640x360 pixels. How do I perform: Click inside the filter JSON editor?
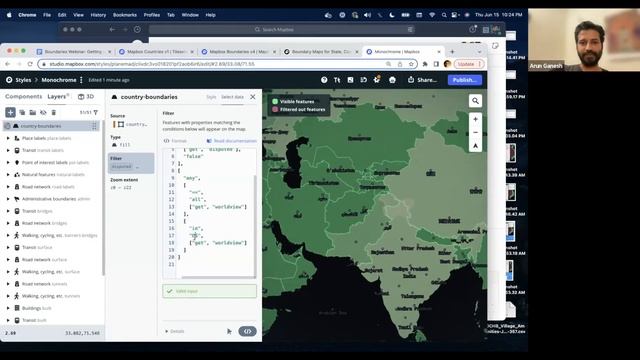point(209,212)
